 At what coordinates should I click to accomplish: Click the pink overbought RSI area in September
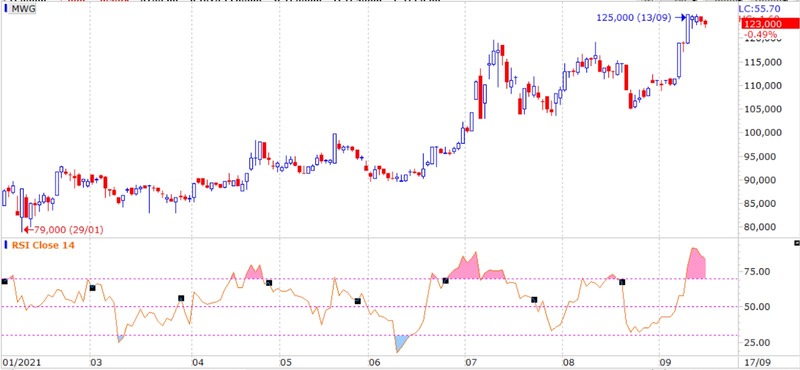[x=696, y=265]
